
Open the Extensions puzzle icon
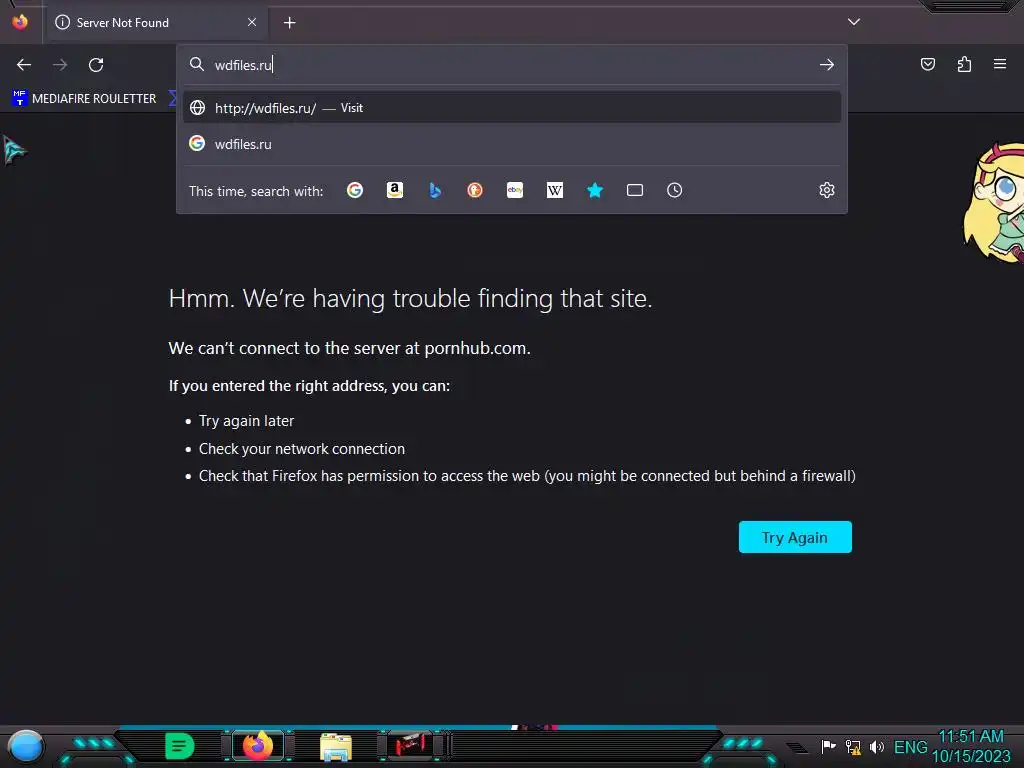click(x=964, y=64)
